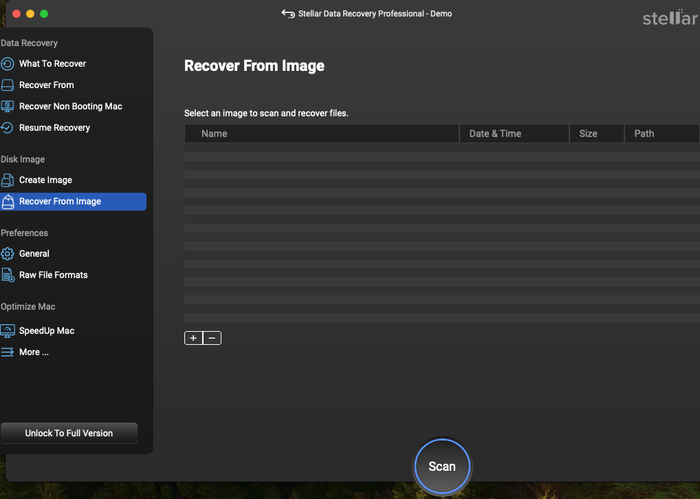Click the What To Recover icon

point(7,64)
